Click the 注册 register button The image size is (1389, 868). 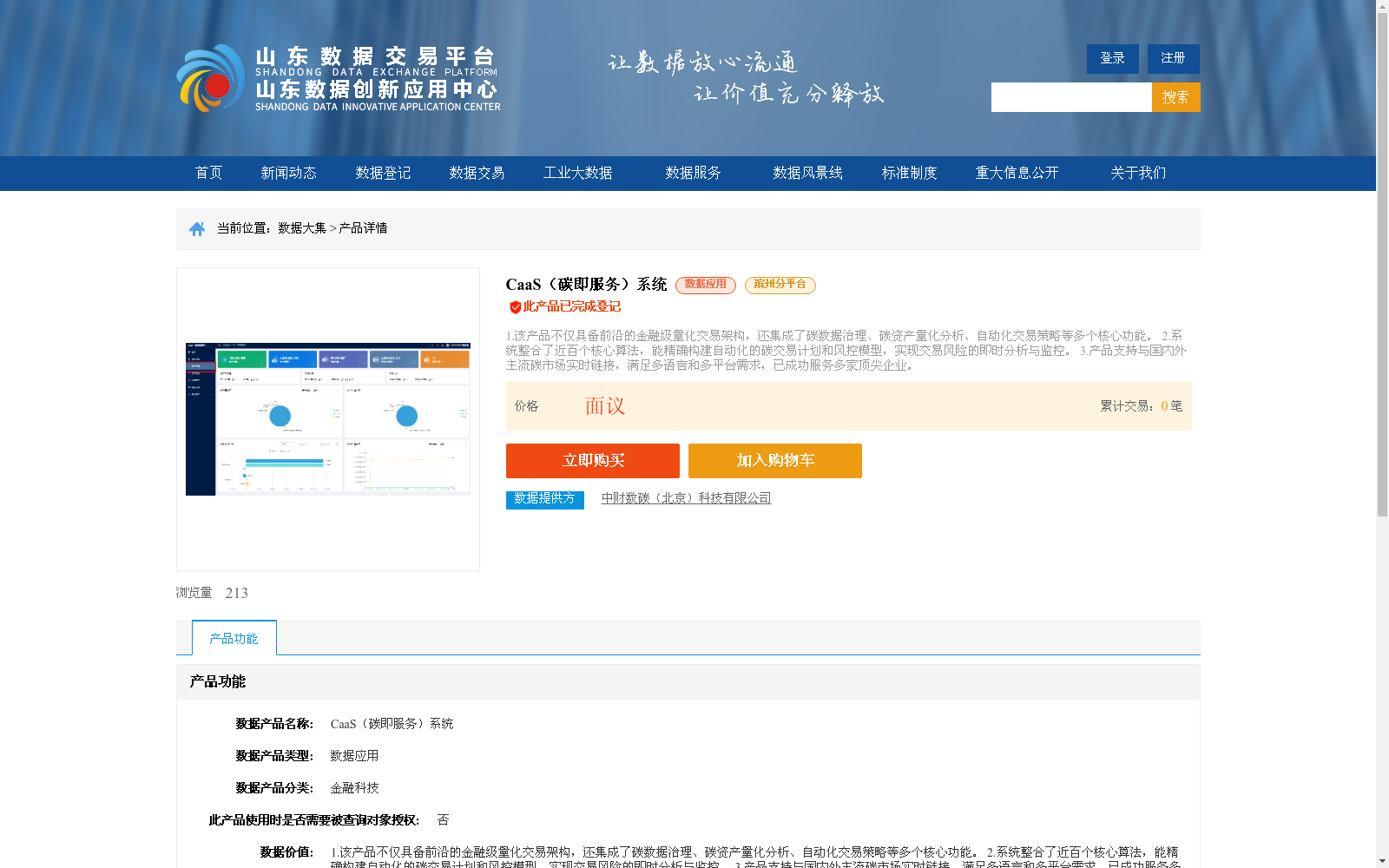coord(1173,58)
